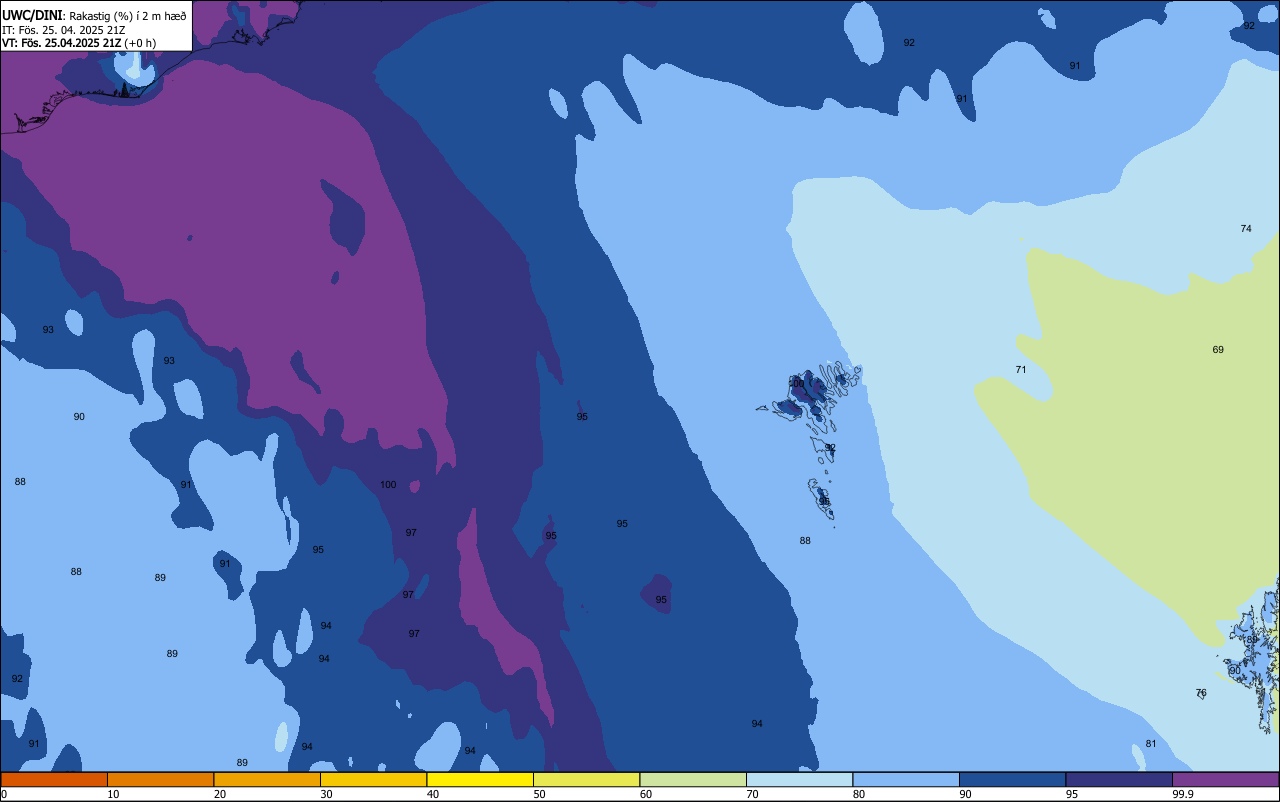The width and height of the screenshot is (1280, 802).
Task: Click the map value 69 in green area
Action: click(1218, 350)
